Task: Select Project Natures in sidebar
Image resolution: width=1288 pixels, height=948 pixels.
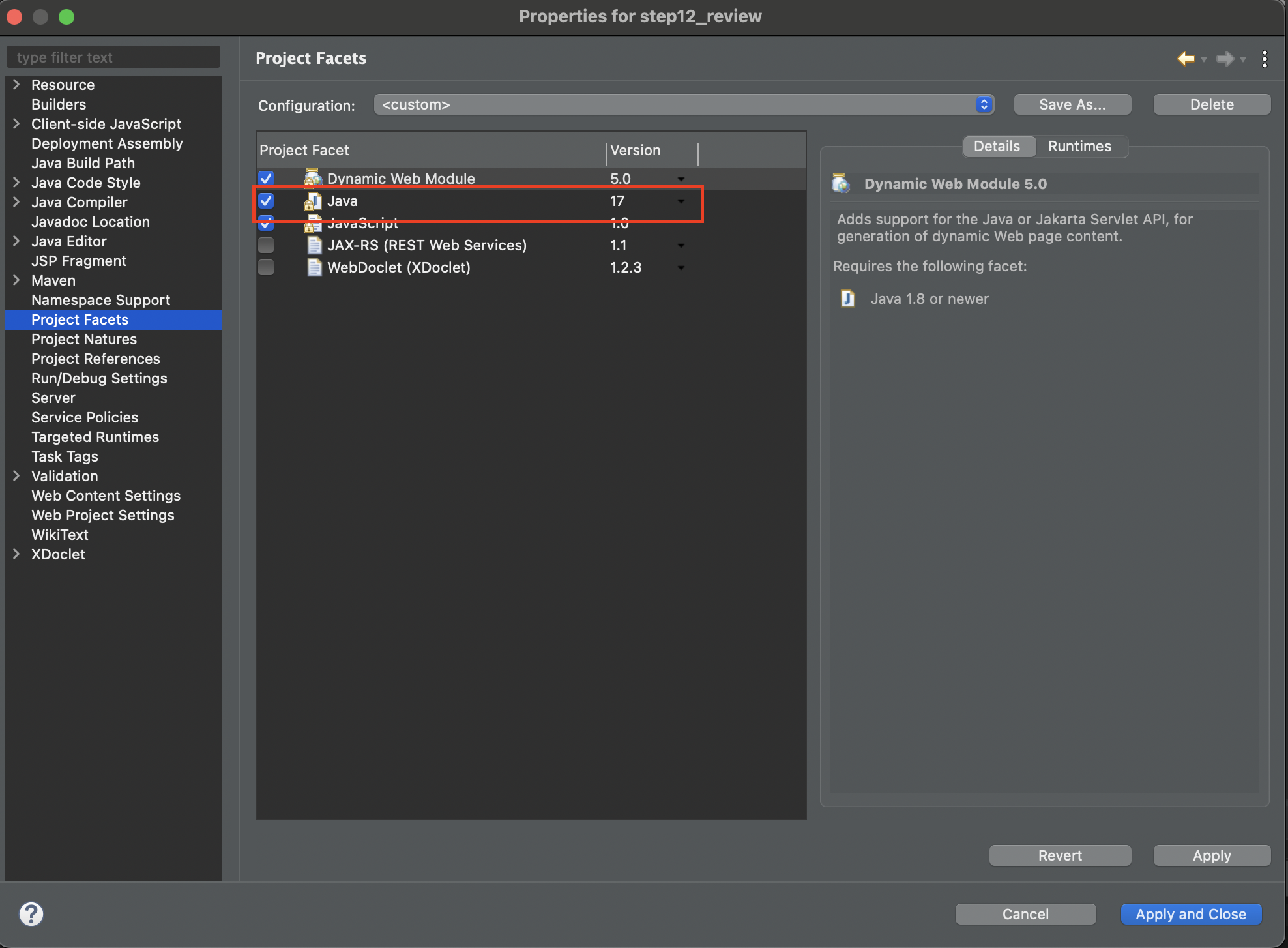Action: 84,339
